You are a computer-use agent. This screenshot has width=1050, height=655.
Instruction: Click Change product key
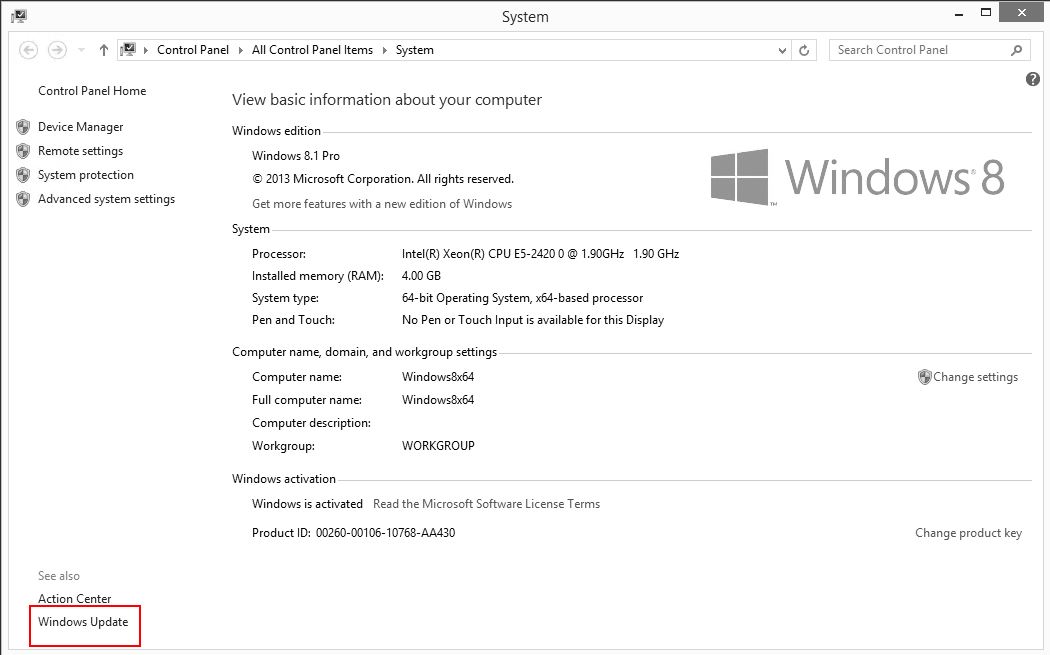[x=968, y=533]
